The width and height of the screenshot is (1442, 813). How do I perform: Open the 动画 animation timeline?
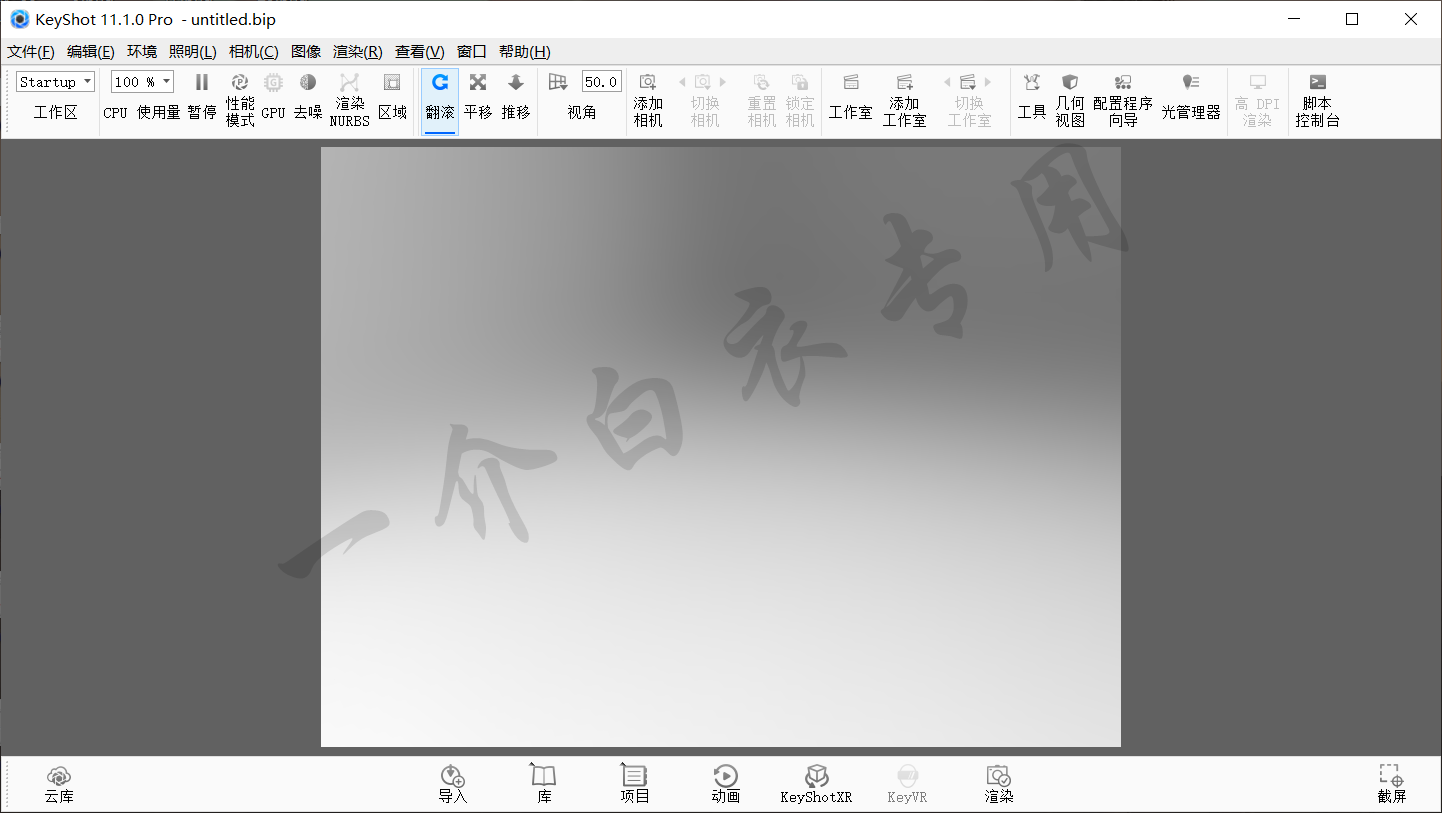tap(725, 783)
